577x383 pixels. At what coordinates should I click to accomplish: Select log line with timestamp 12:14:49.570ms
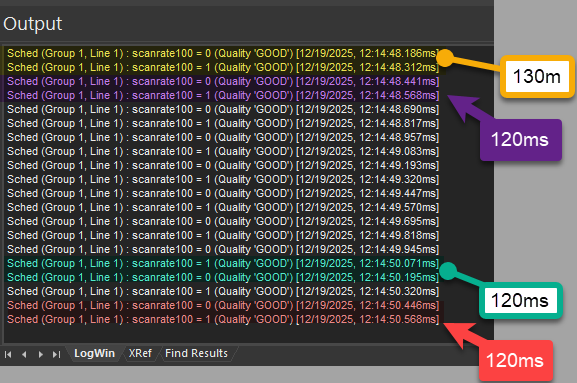(x=223, y=207)
